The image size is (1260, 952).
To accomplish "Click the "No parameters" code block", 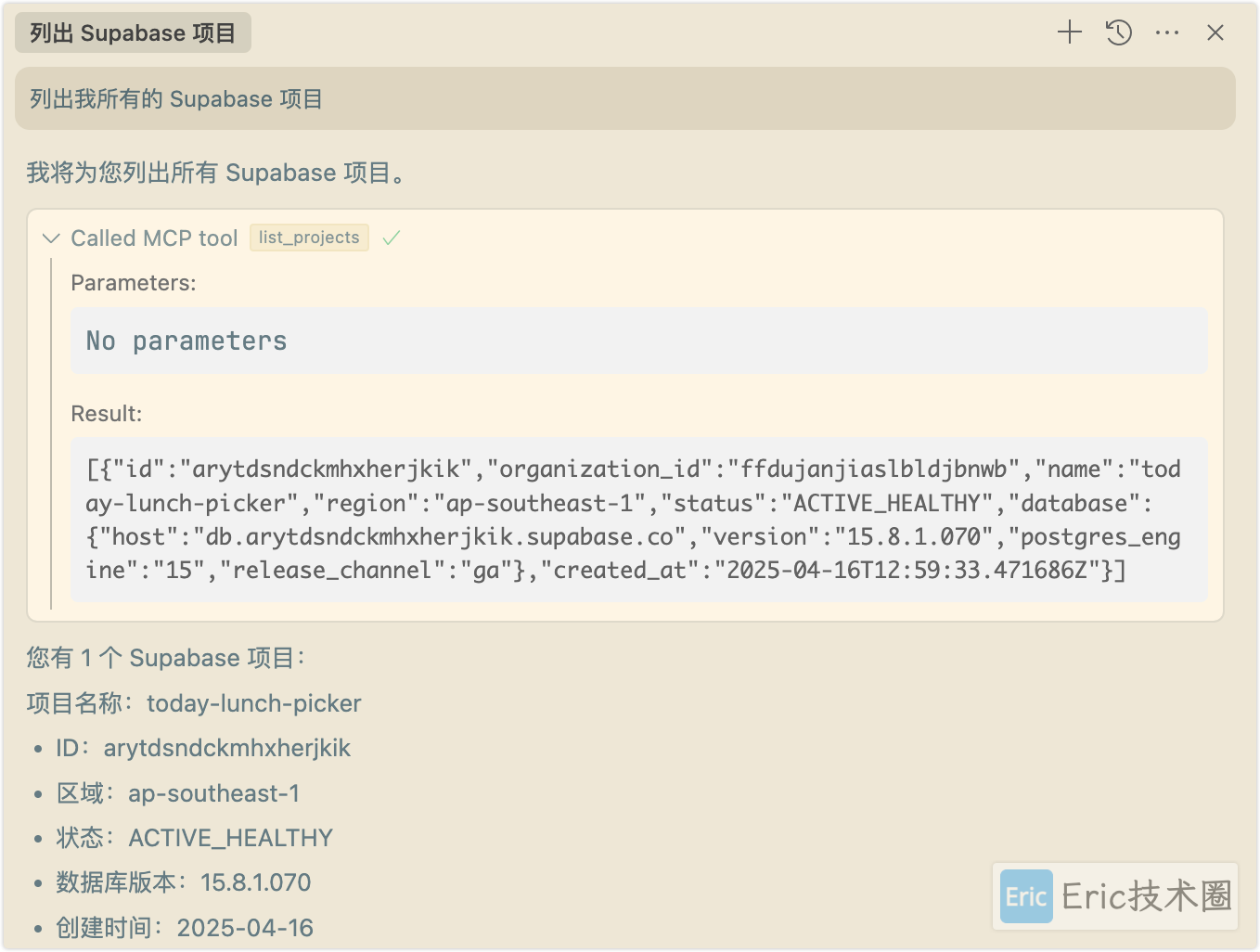I will pyautogui.click(x=638, y=341).
